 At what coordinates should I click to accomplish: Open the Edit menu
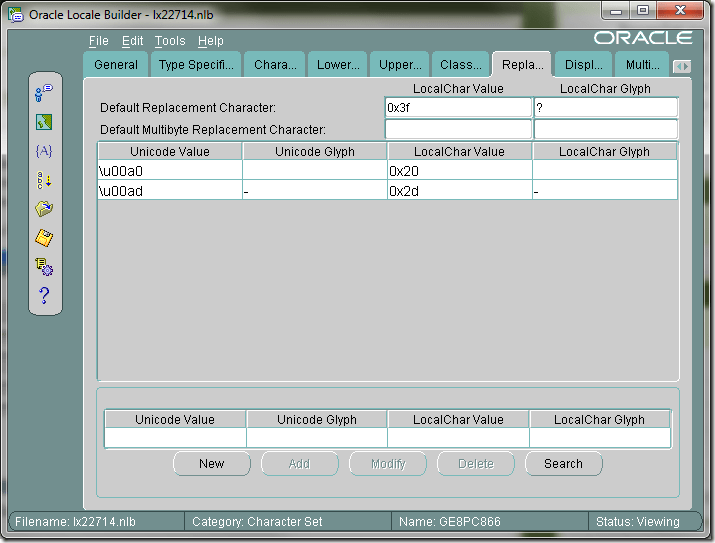tap(133, 41)
